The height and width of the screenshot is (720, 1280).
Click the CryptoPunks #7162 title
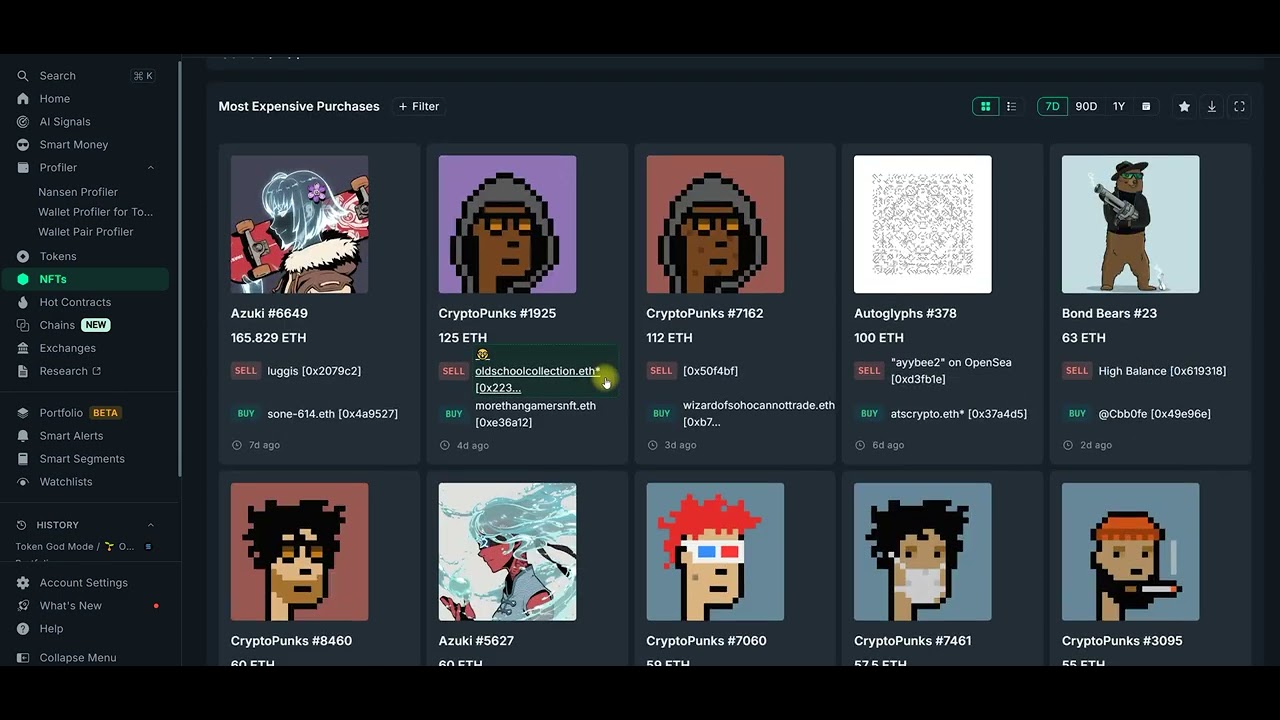[704, 313]
